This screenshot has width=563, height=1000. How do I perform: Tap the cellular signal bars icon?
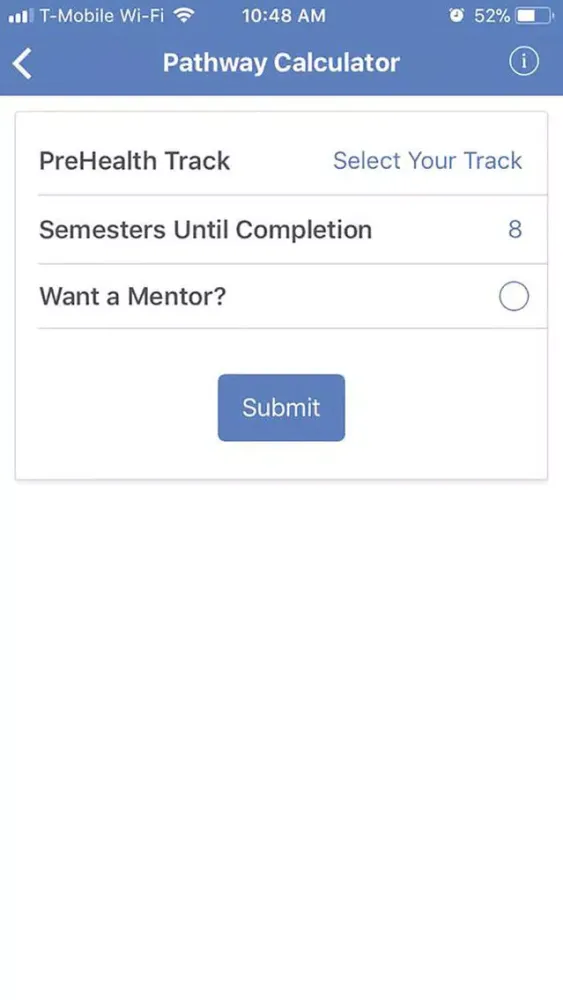[20, 16]
